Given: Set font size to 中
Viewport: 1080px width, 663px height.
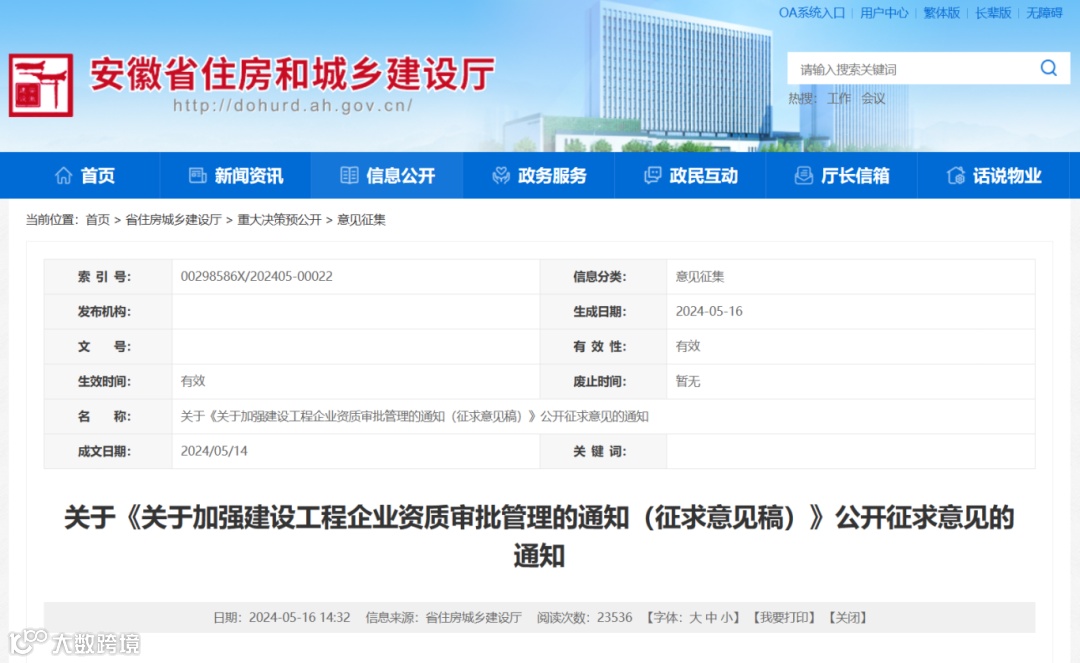Looking at the screenshot, I should click(712, 618).
